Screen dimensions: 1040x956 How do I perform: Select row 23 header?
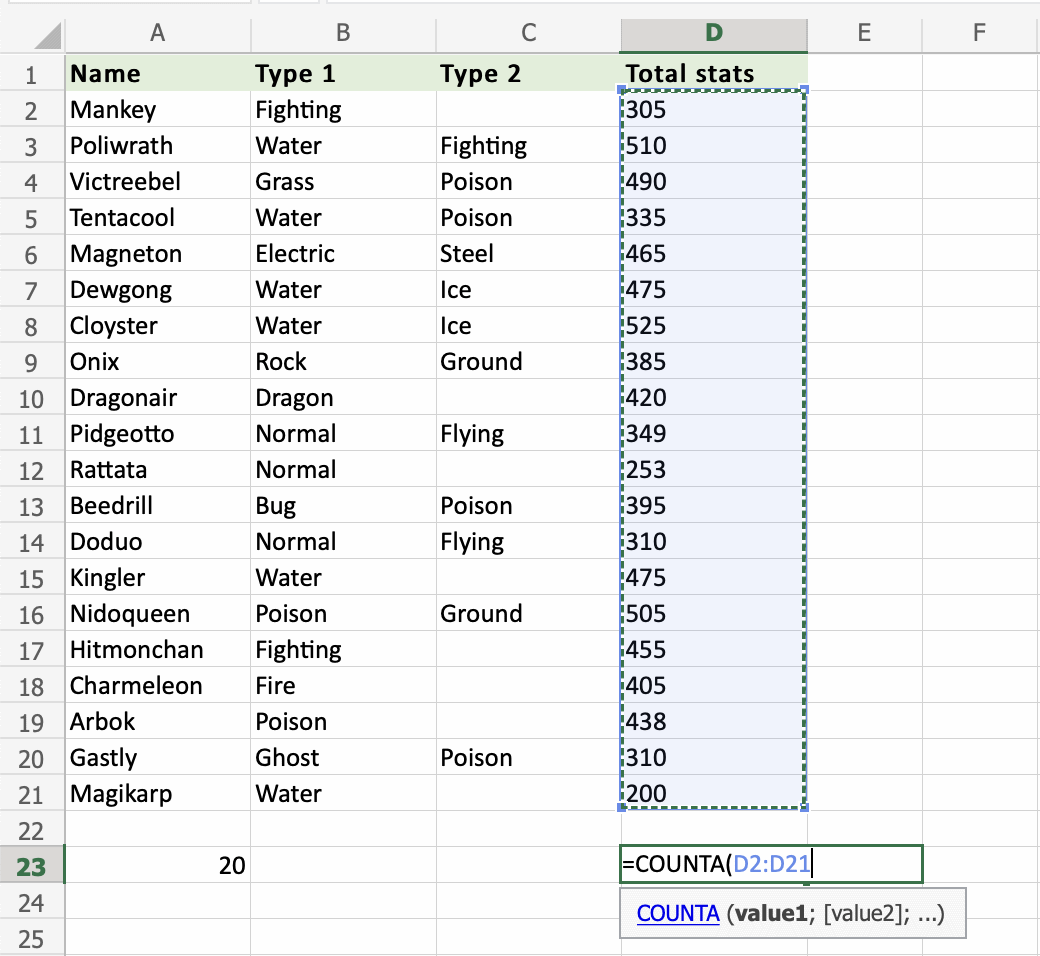(32, 866)
